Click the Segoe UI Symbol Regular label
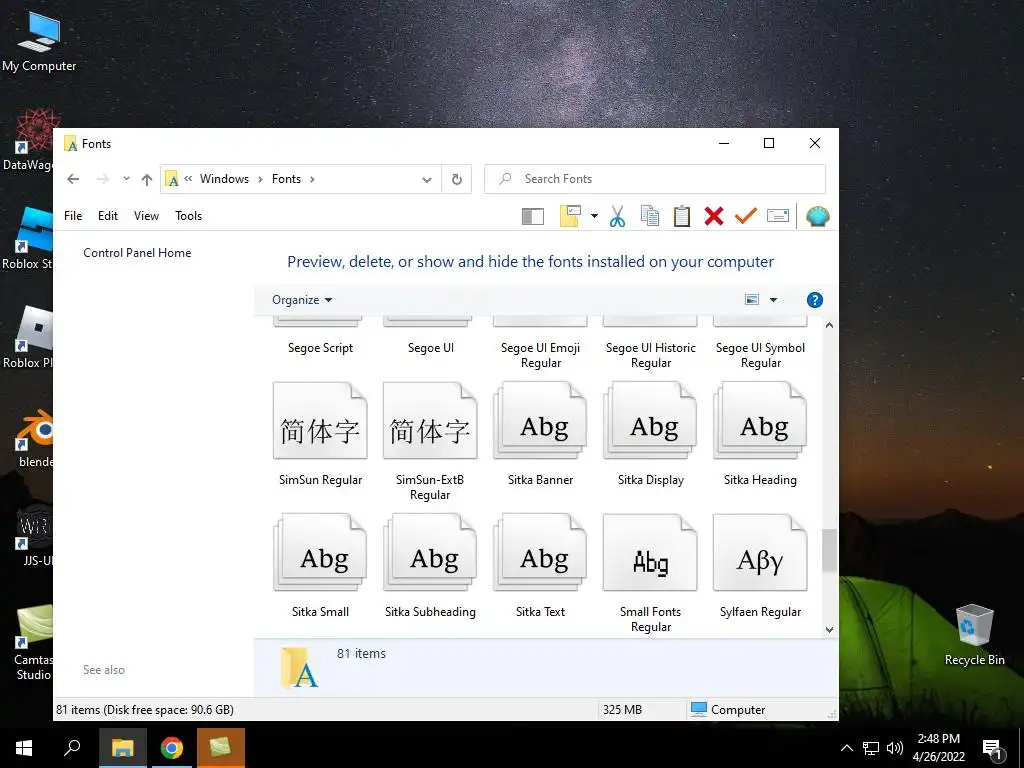The width and height of the screenshot is (1024, 768). pyautogui.click(x=760, y=355)
